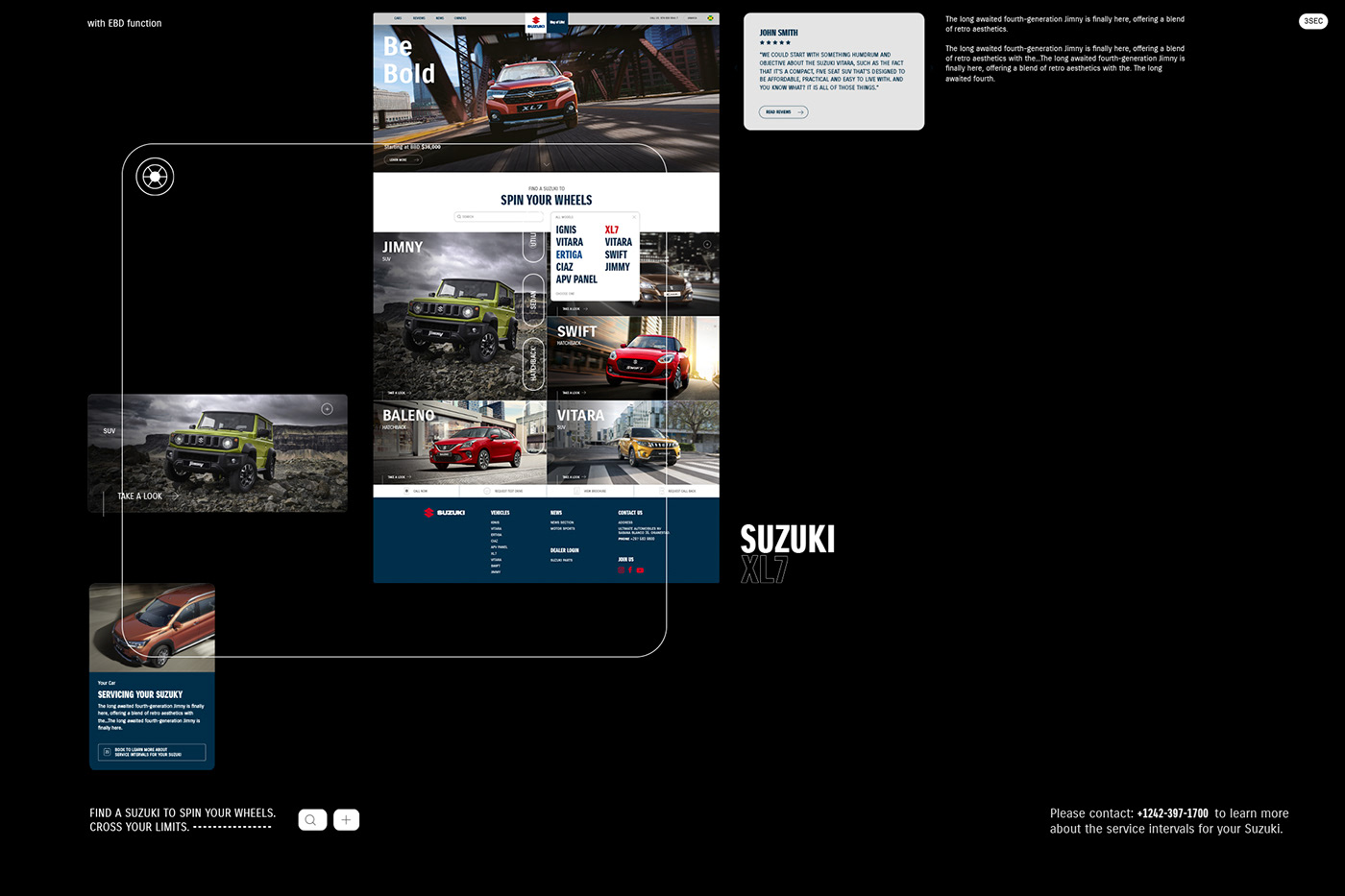The height and width of the screenshot is (896, 1345).
Task: Click Take a Look on Jimny grid card
Action: coord(399,393)
